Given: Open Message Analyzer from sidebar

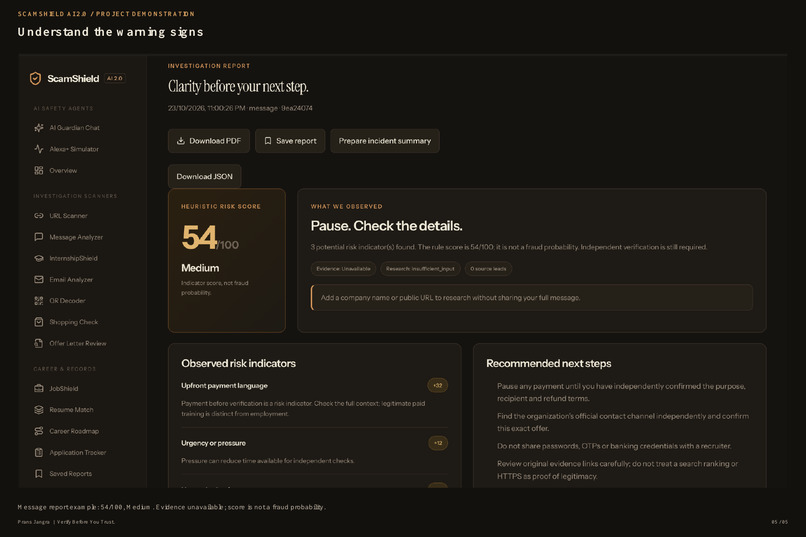Looking at the screenshot, I should click(76, 237).
